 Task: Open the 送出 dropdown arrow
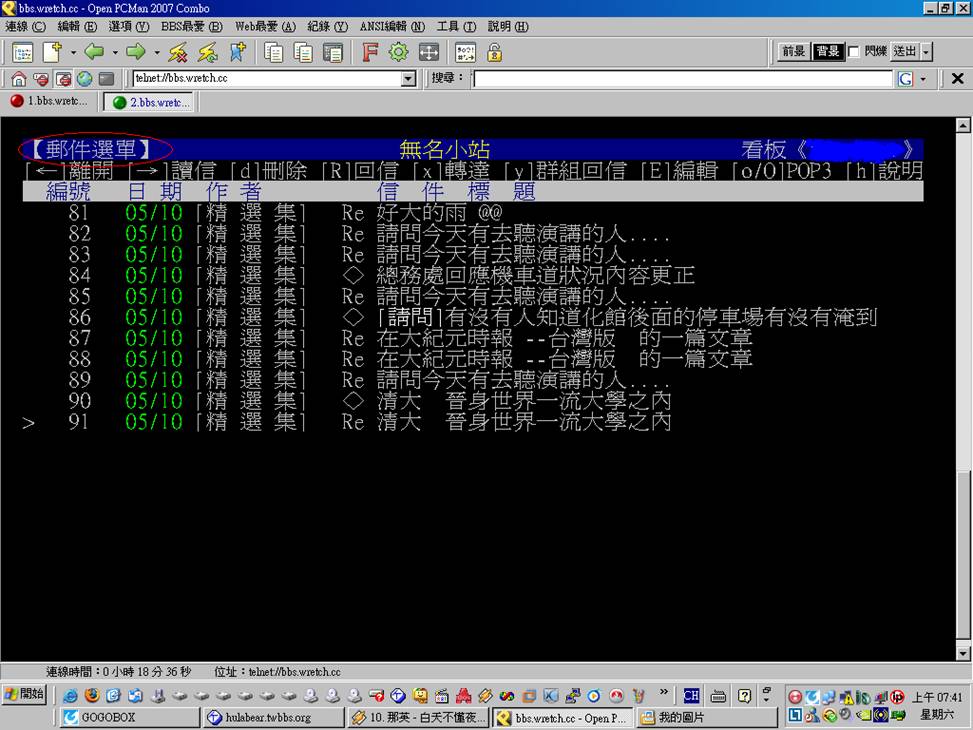click(927, 52)
